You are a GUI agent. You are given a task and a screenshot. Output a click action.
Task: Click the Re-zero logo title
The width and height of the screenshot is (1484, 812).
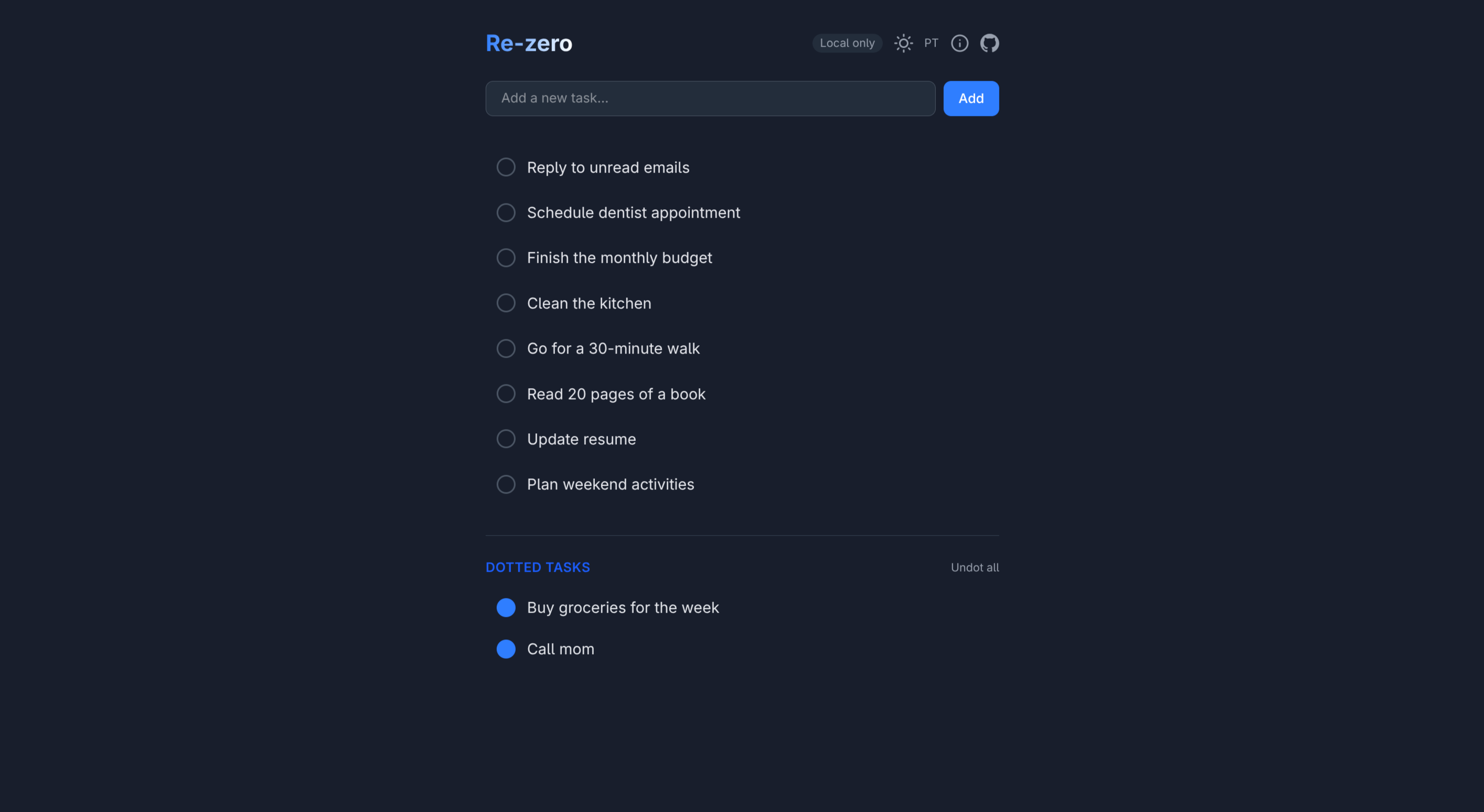[528, 43]
